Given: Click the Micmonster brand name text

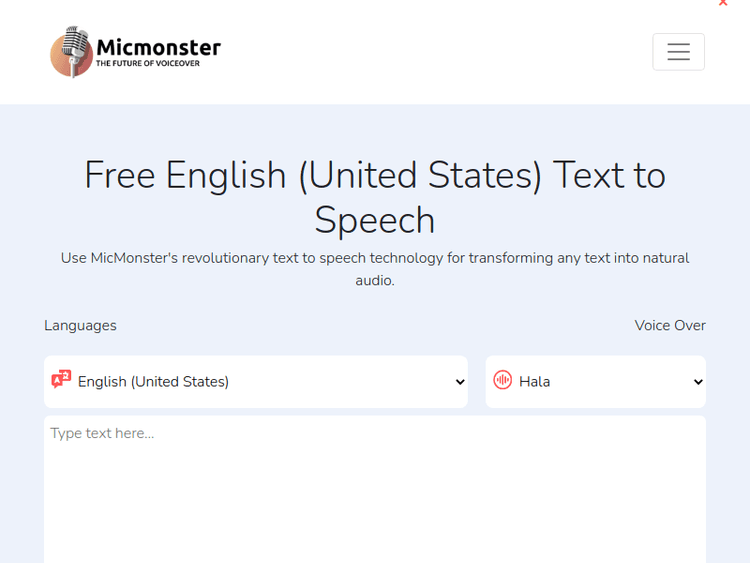Looking at the screenshot, I should pos(158,46).
